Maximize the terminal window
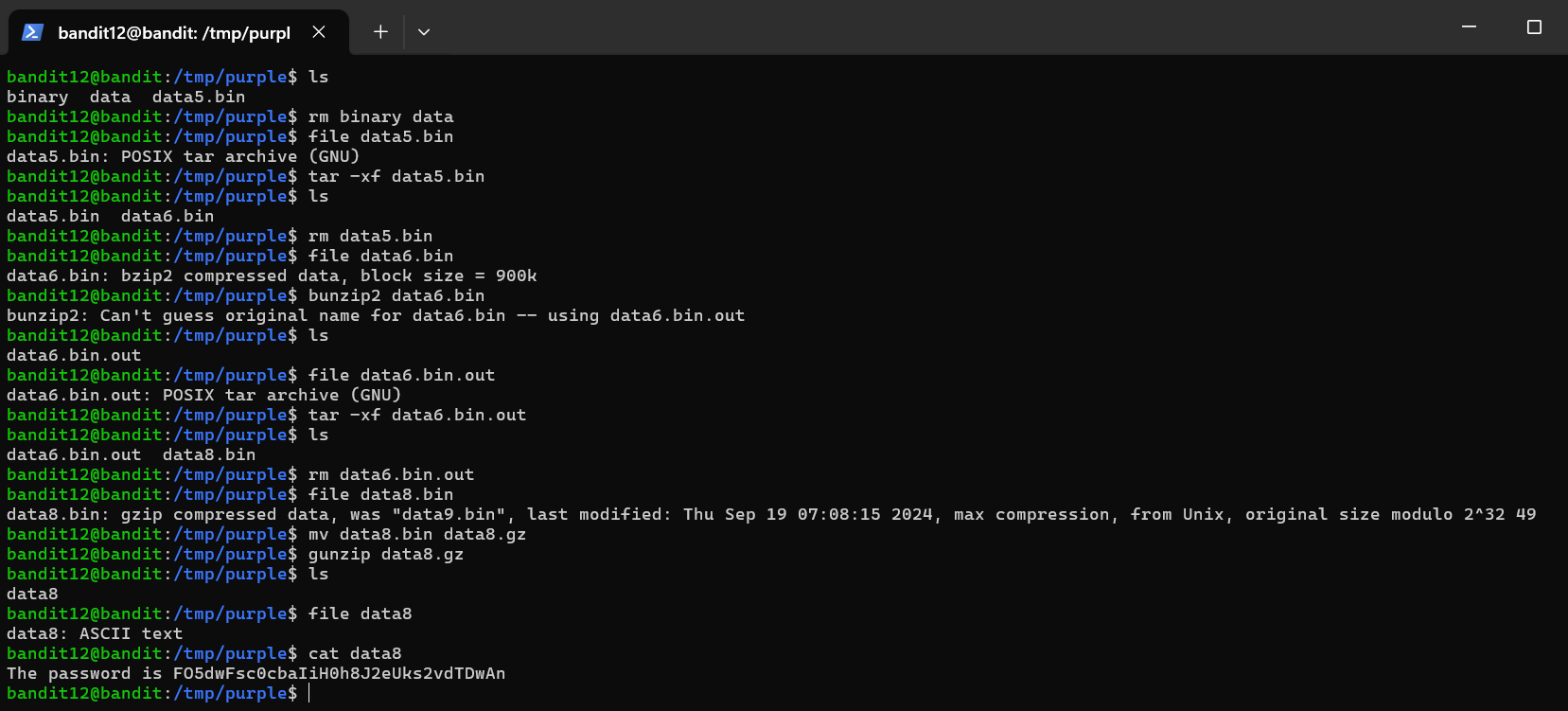The height and width of the screenshot is (711, 1568). click(x=1534, y=27)
